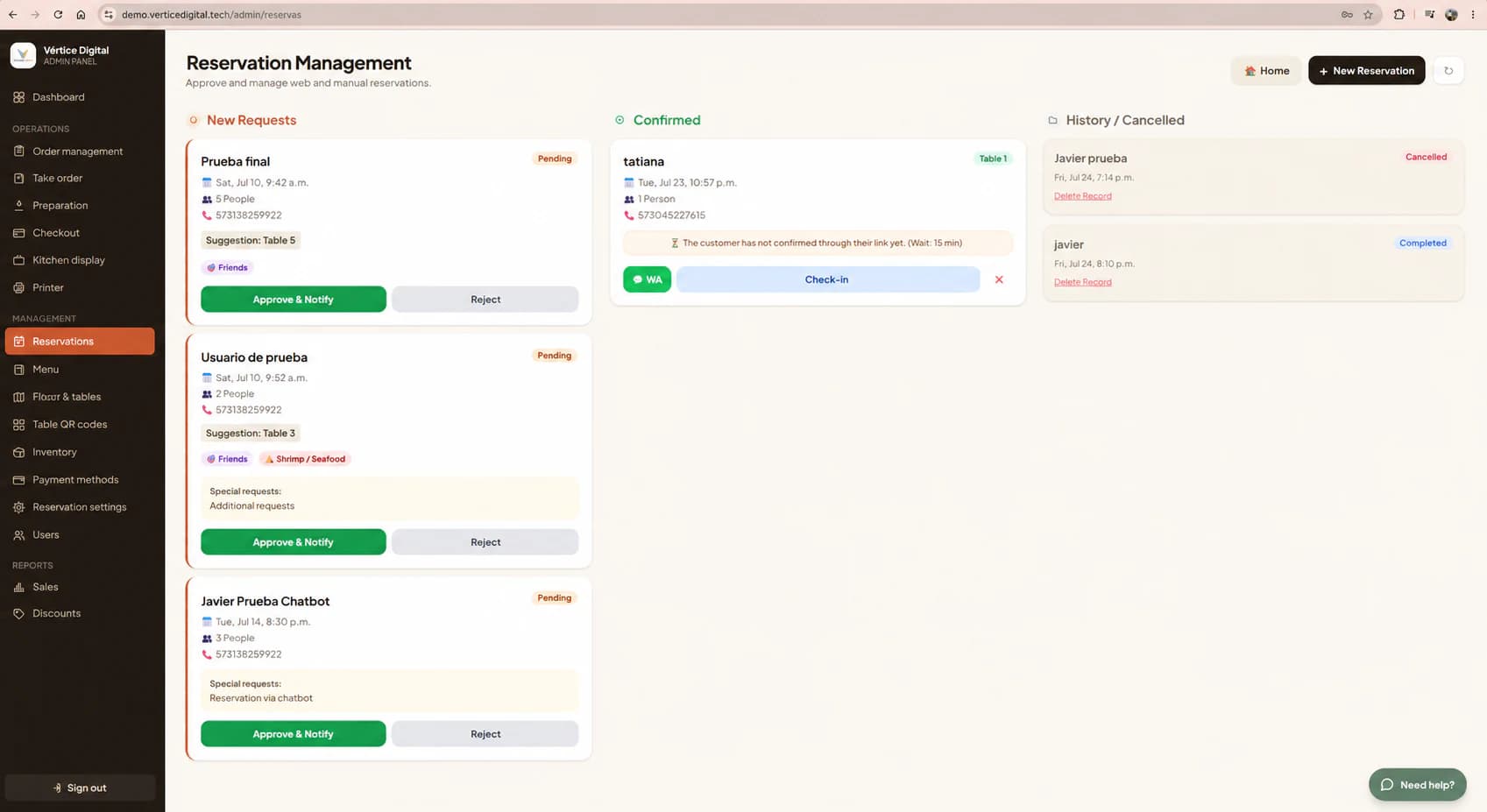Click the Vértice Digital logo icon
The height and width of the screenshot is (812, 1487).
point(23,55)
